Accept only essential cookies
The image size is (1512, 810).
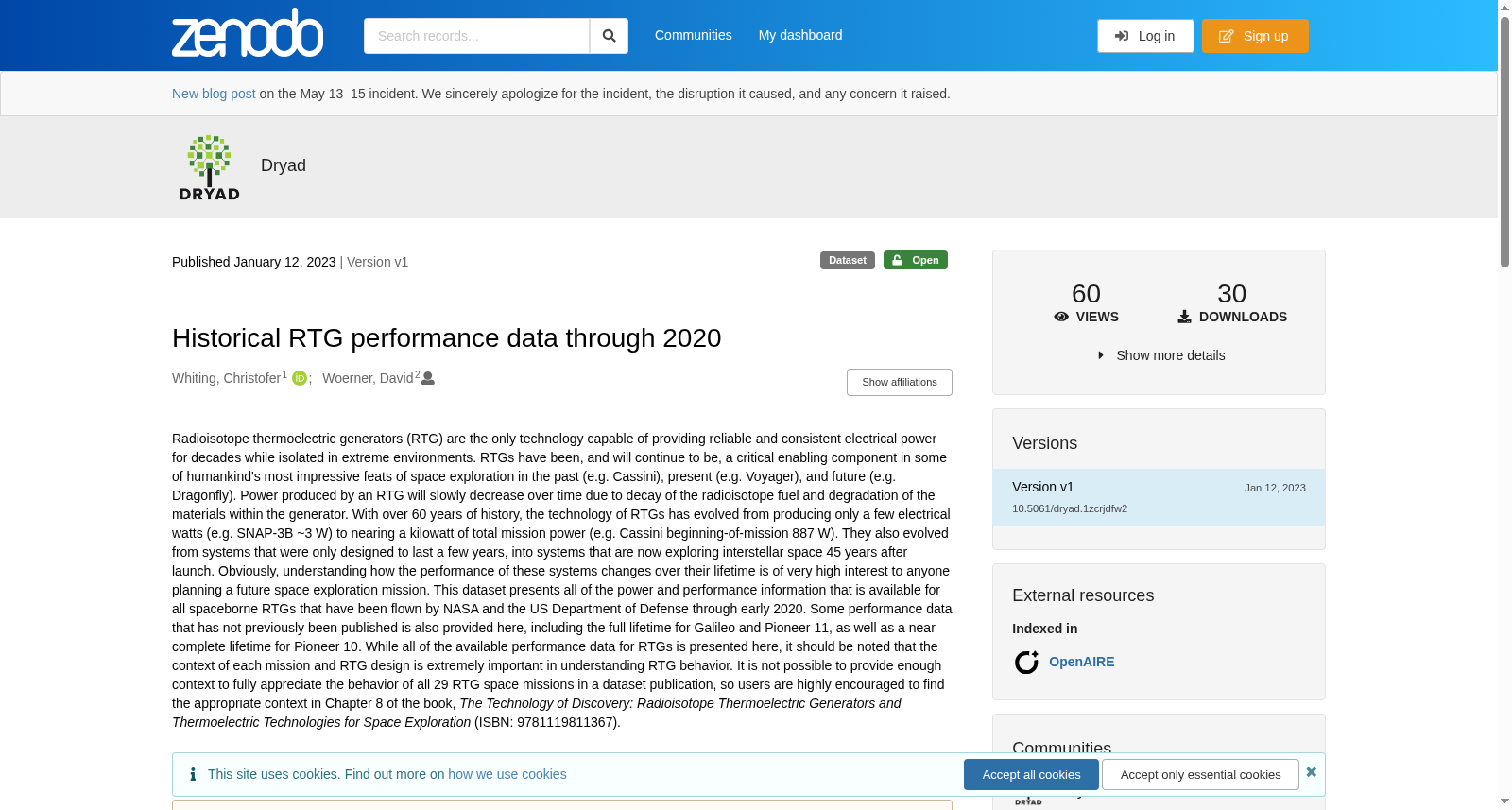[1200, 774]
